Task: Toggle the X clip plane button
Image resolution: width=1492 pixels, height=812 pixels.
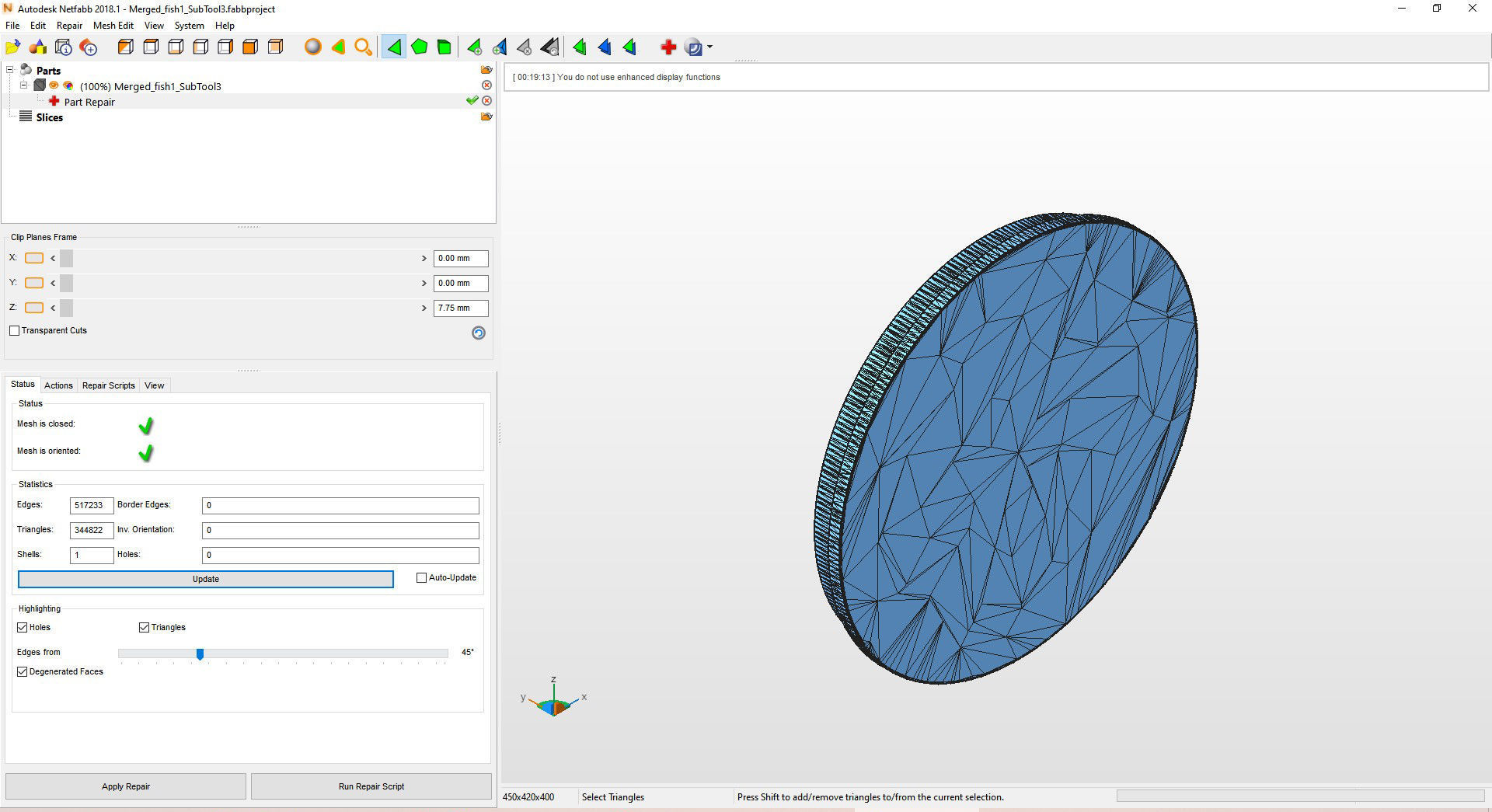Action: click(34, 258)
